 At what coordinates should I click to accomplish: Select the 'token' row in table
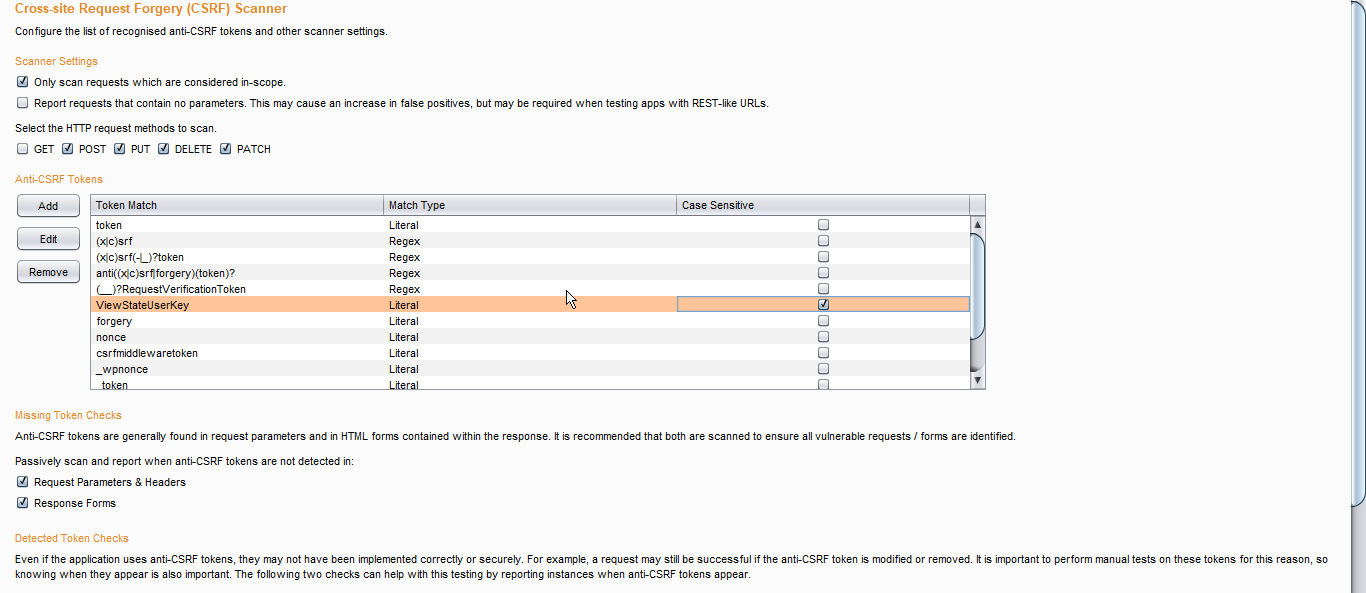[x=530, y=225]
